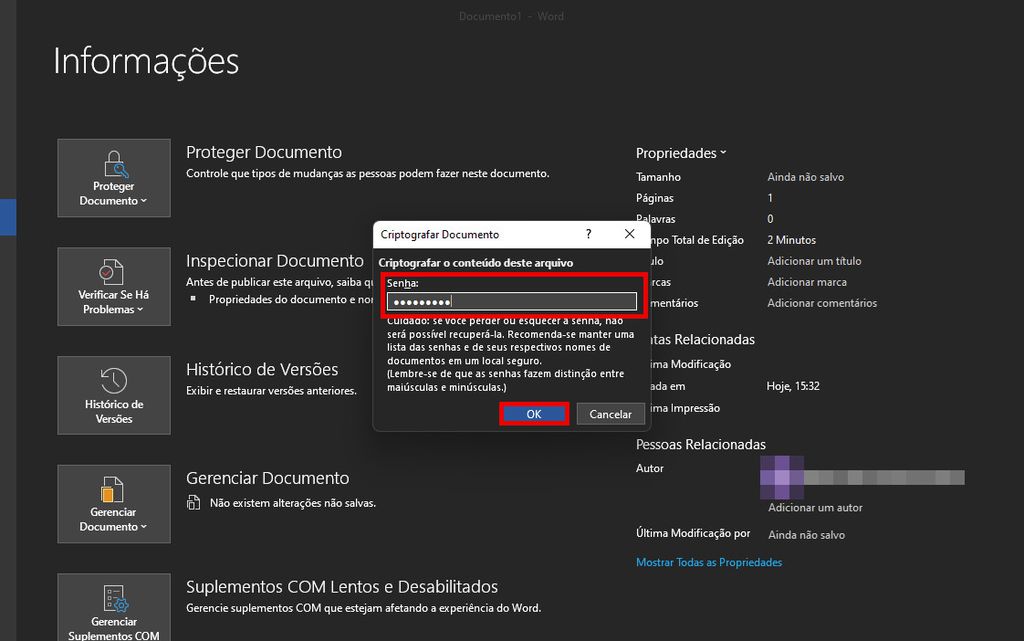Screen dimensions: 1024x641
Task: Close the Criptografar Documento dialog
Action: 629,234
